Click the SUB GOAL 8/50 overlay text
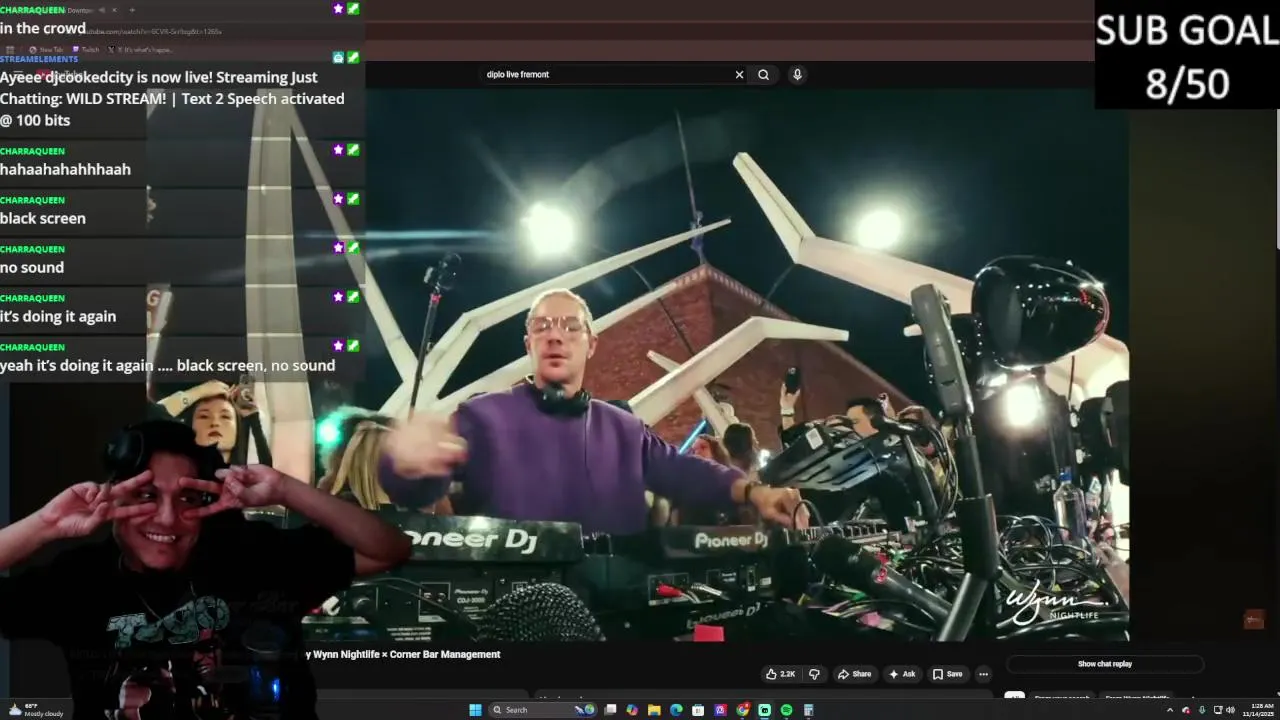Screen dimensions: 1280x720 click(1187, 57)
